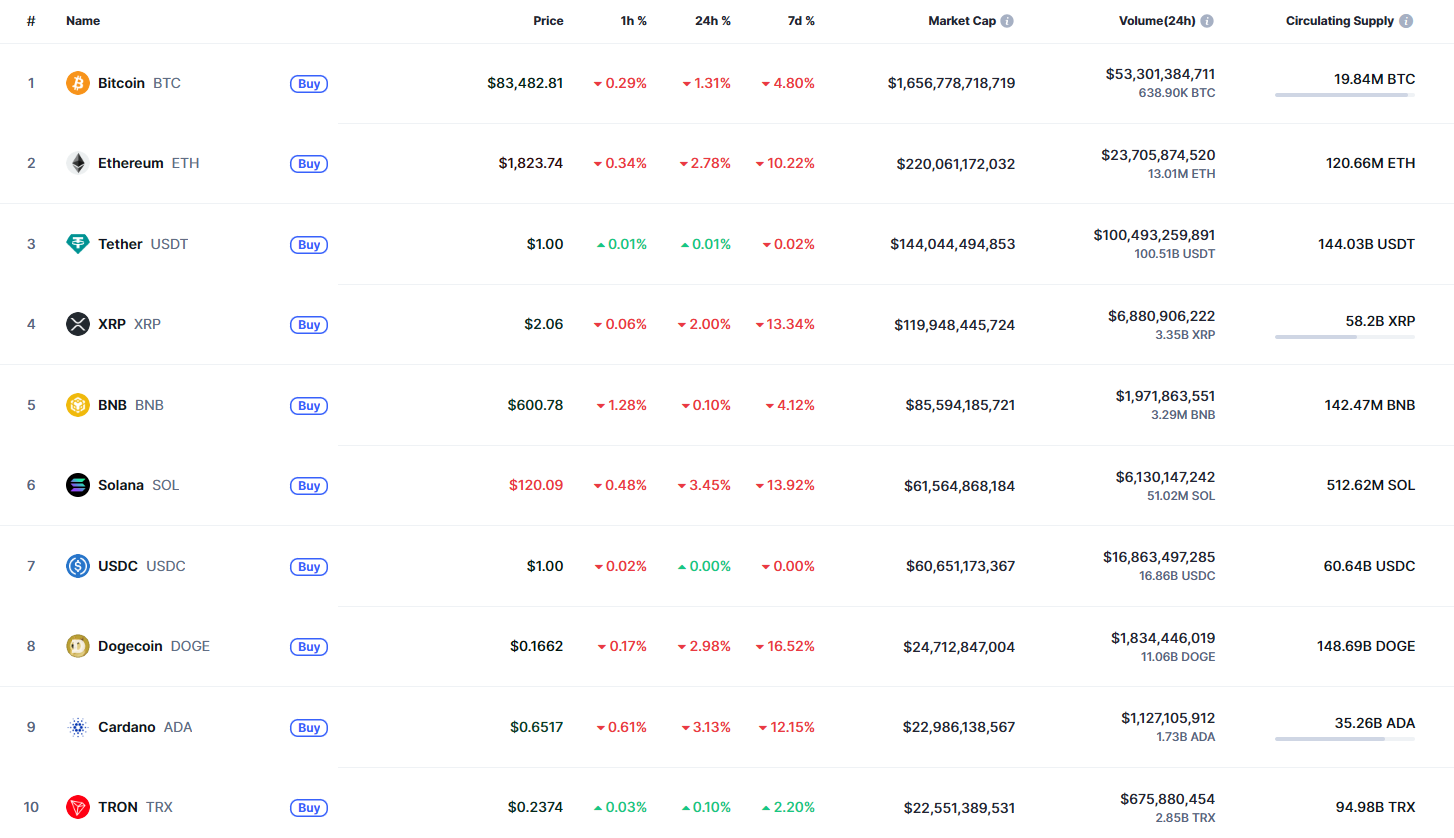This screenshot has height=838, width=1454.
Task: Buy Solana using its Buy button
Action: tap(309, 486)
